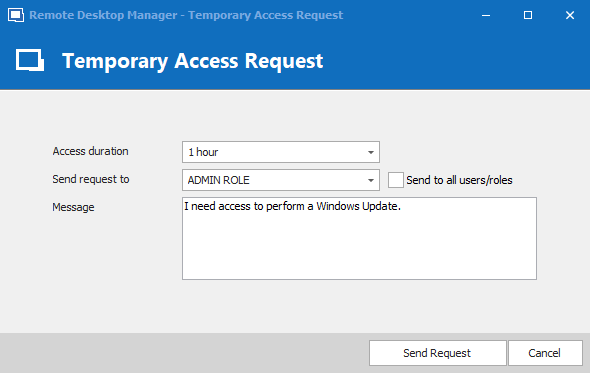
Task: Minimize the Temporary Access Request window
Action: [x=486, y=15]
